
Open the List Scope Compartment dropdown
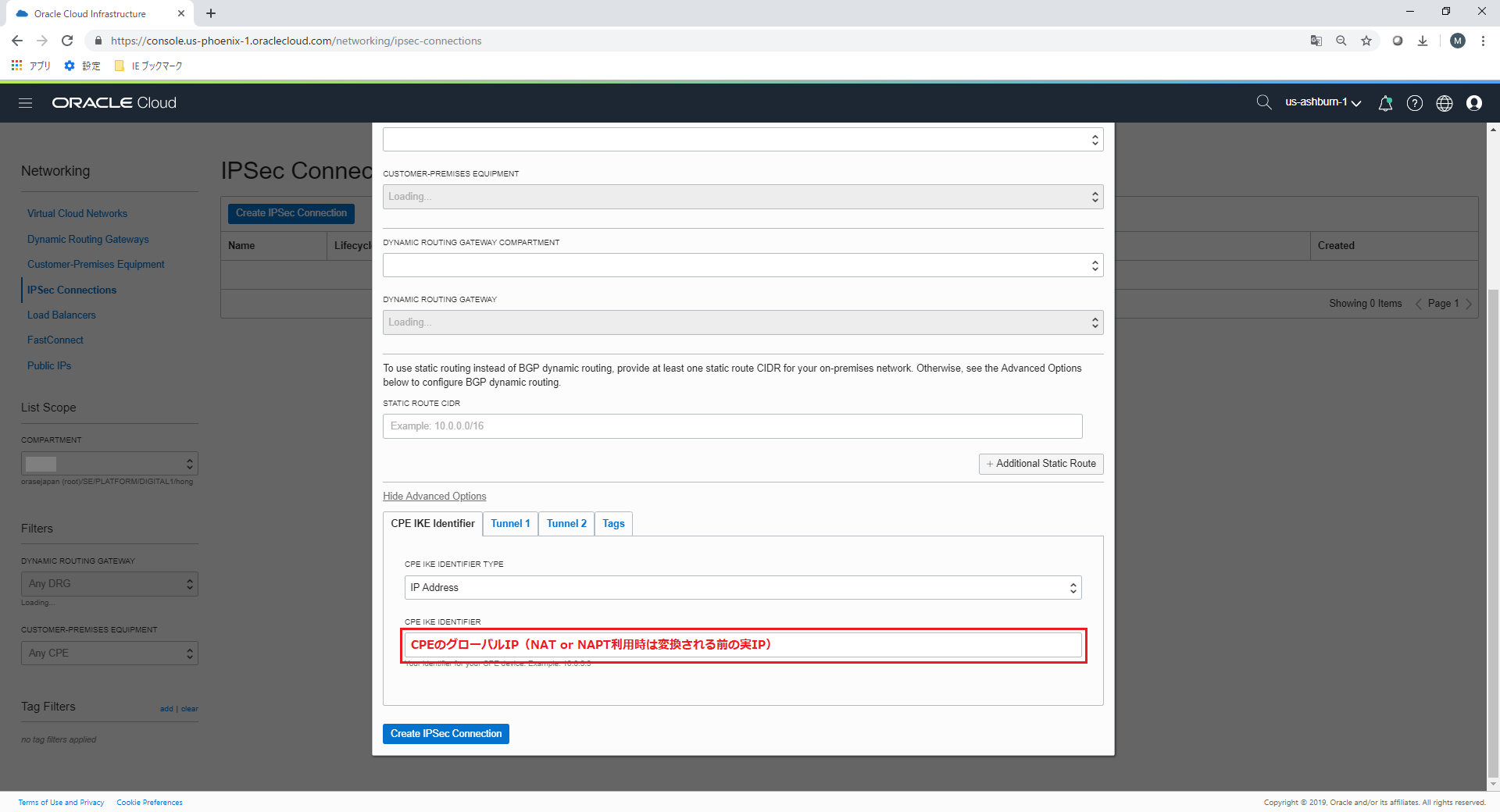[109, 464]
